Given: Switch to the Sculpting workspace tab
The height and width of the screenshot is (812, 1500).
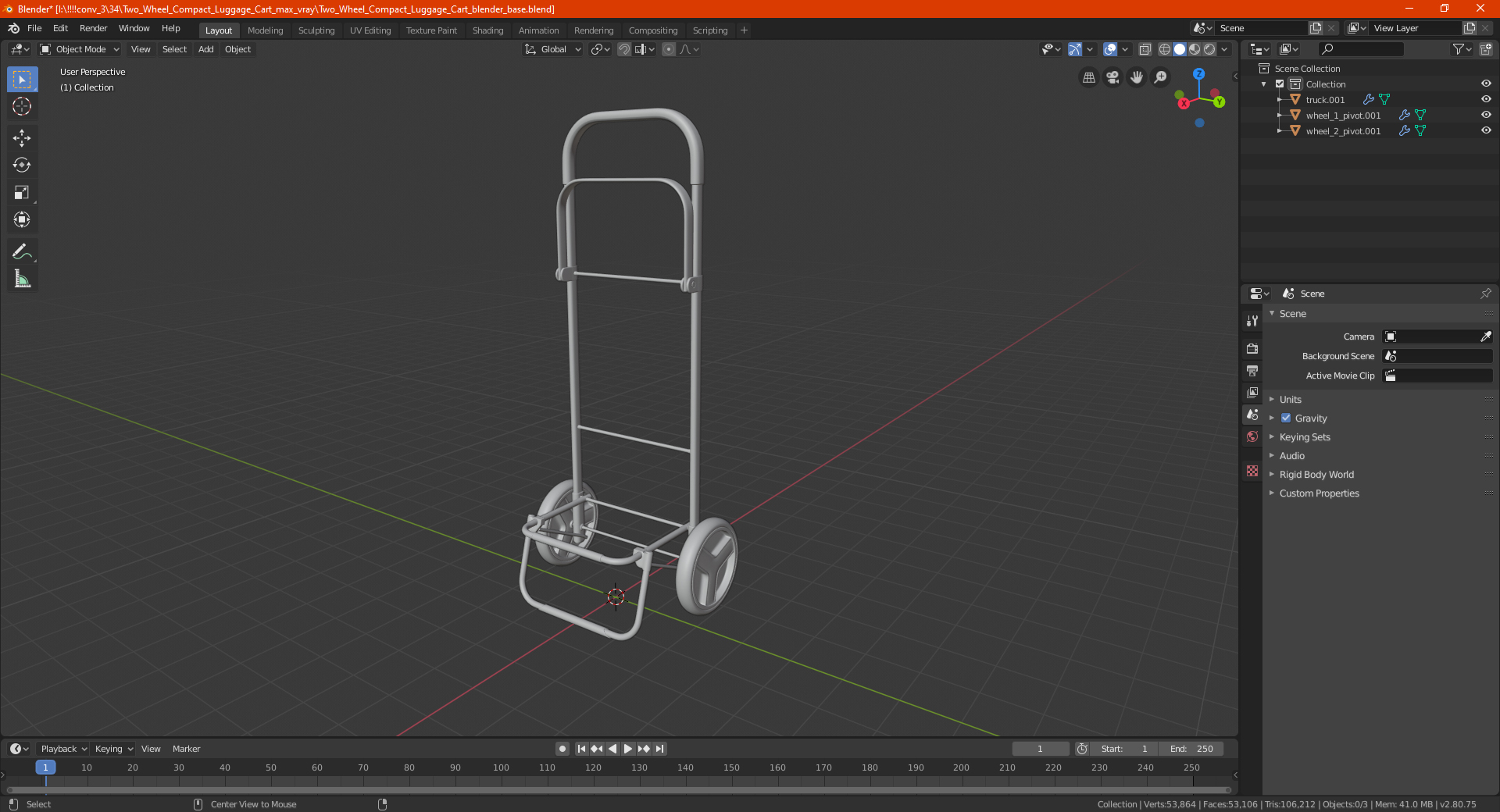Looking at the screenshot, I should point(316,30).
